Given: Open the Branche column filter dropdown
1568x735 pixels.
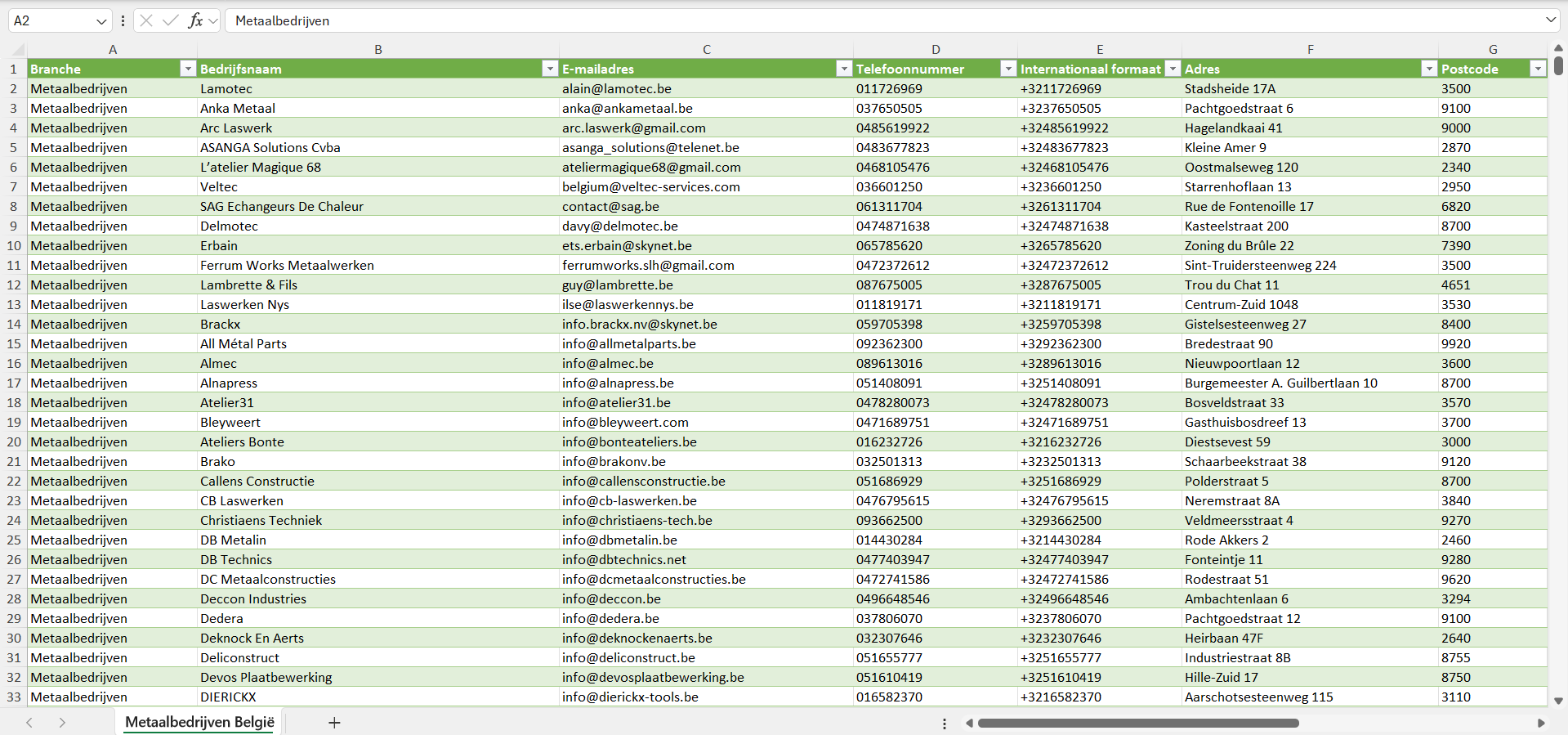Looking at the screenshot, I should pyautogui.click(x=188, y=69).
